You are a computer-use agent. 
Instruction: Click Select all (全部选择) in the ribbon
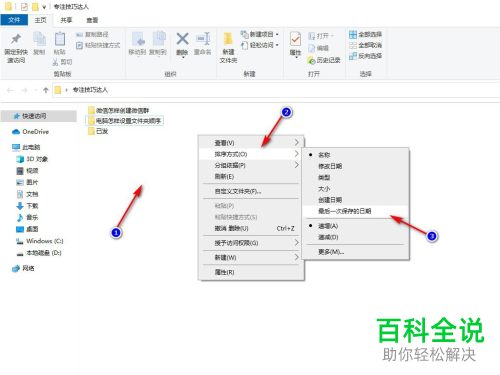click(x=365, y=34)
